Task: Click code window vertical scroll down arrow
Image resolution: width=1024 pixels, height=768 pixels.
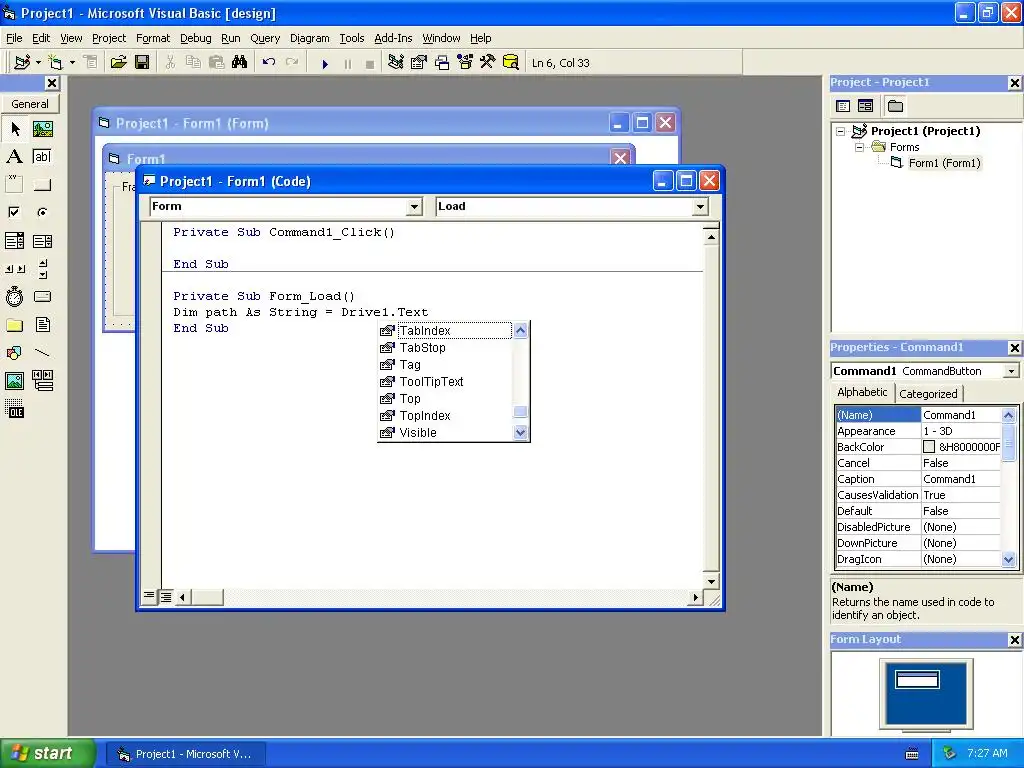Action: click(x=711, y=581)
